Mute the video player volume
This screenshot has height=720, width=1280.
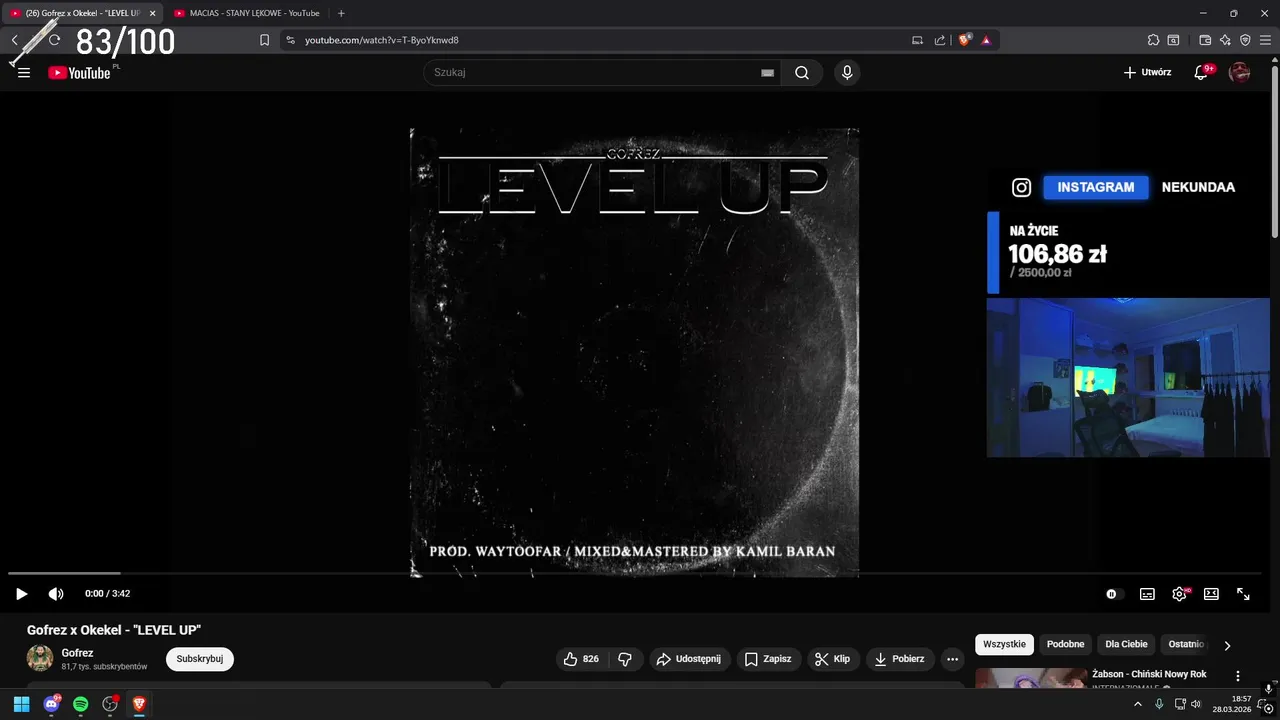click(x=56, y=594)
